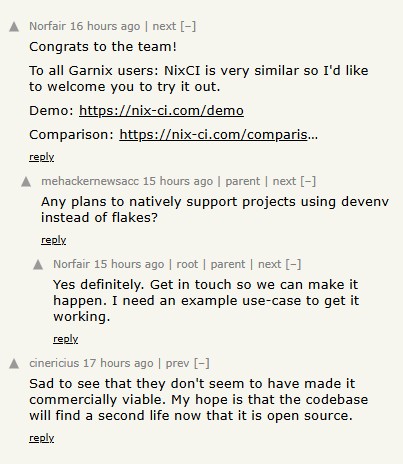Go to root from Norfair's nested reply
Viewport: 403px width, 464px height.
pyautogui.click(x=187, y=264)
